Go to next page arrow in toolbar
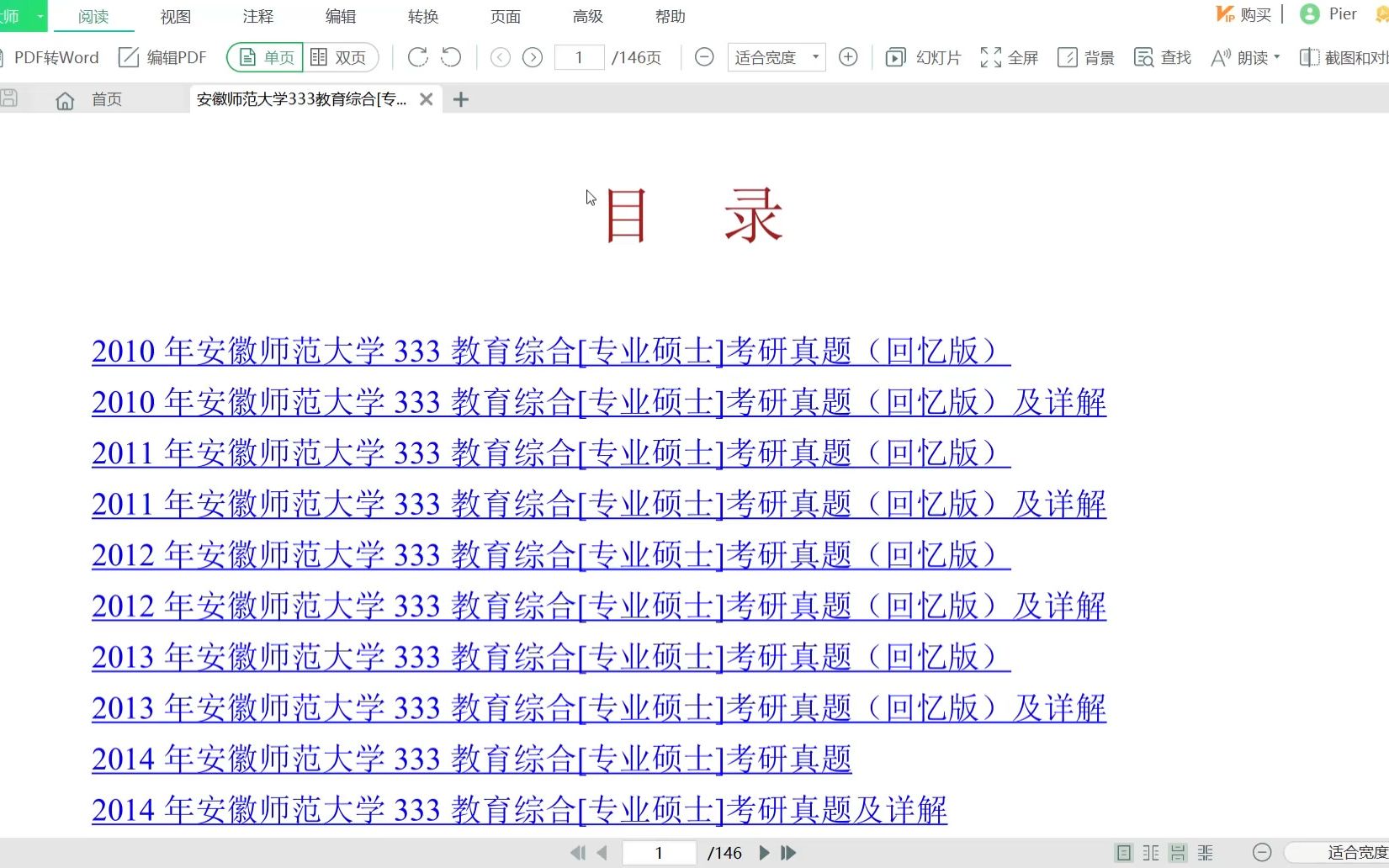 (533, 57)
